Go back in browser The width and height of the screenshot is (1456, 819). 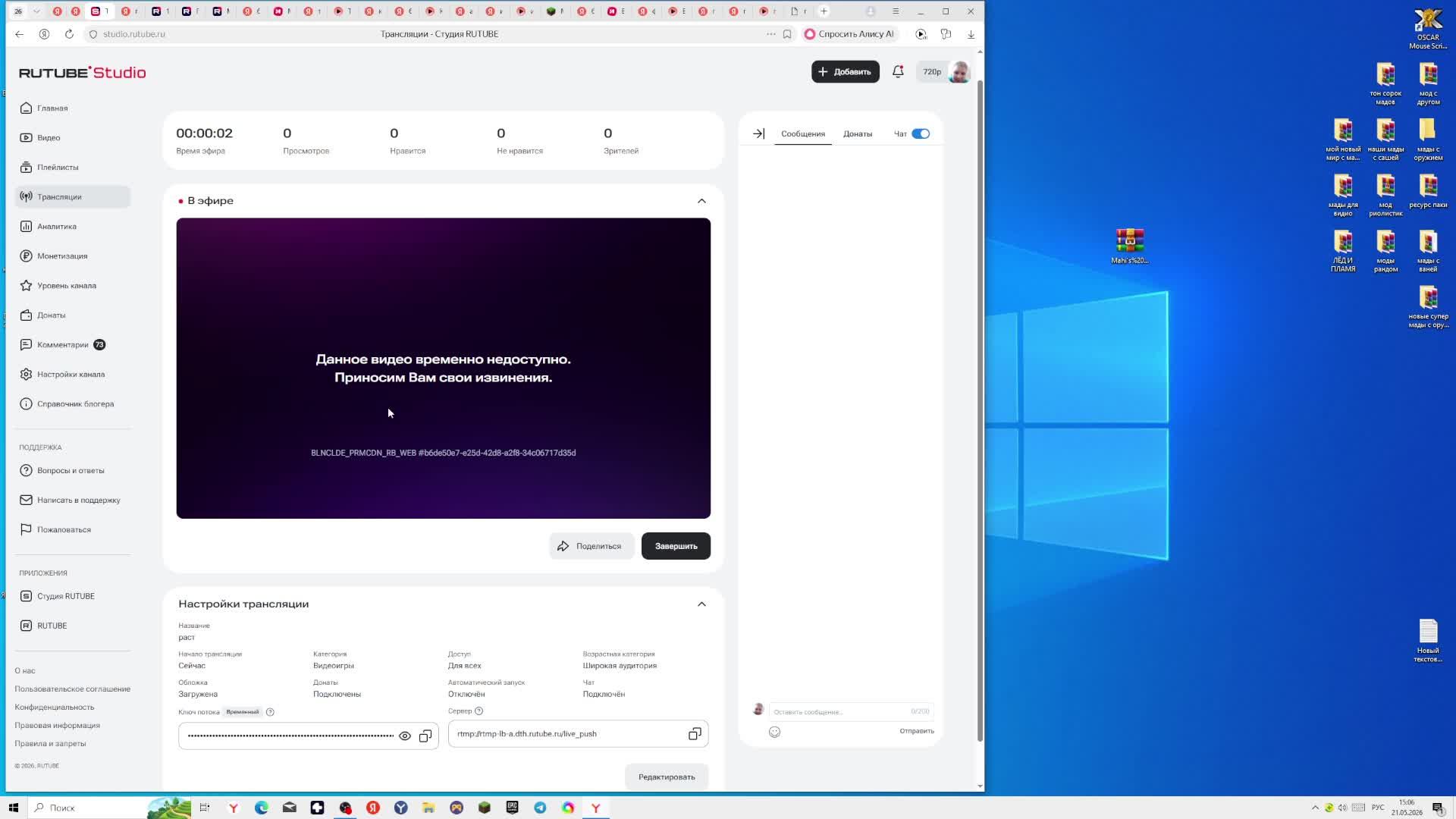[20, 34]
